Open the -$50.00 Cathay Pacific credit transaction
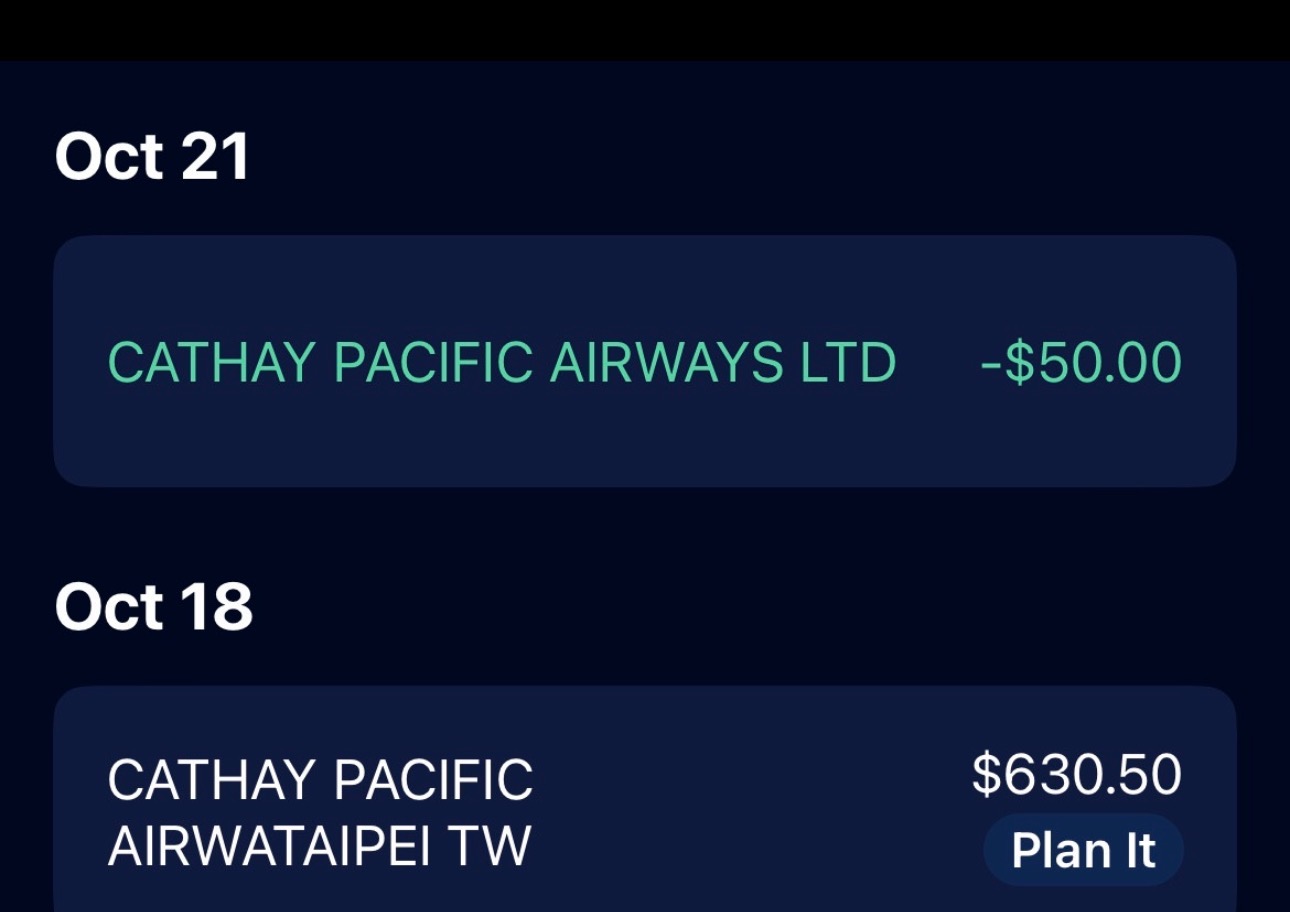 coord(645,361)
